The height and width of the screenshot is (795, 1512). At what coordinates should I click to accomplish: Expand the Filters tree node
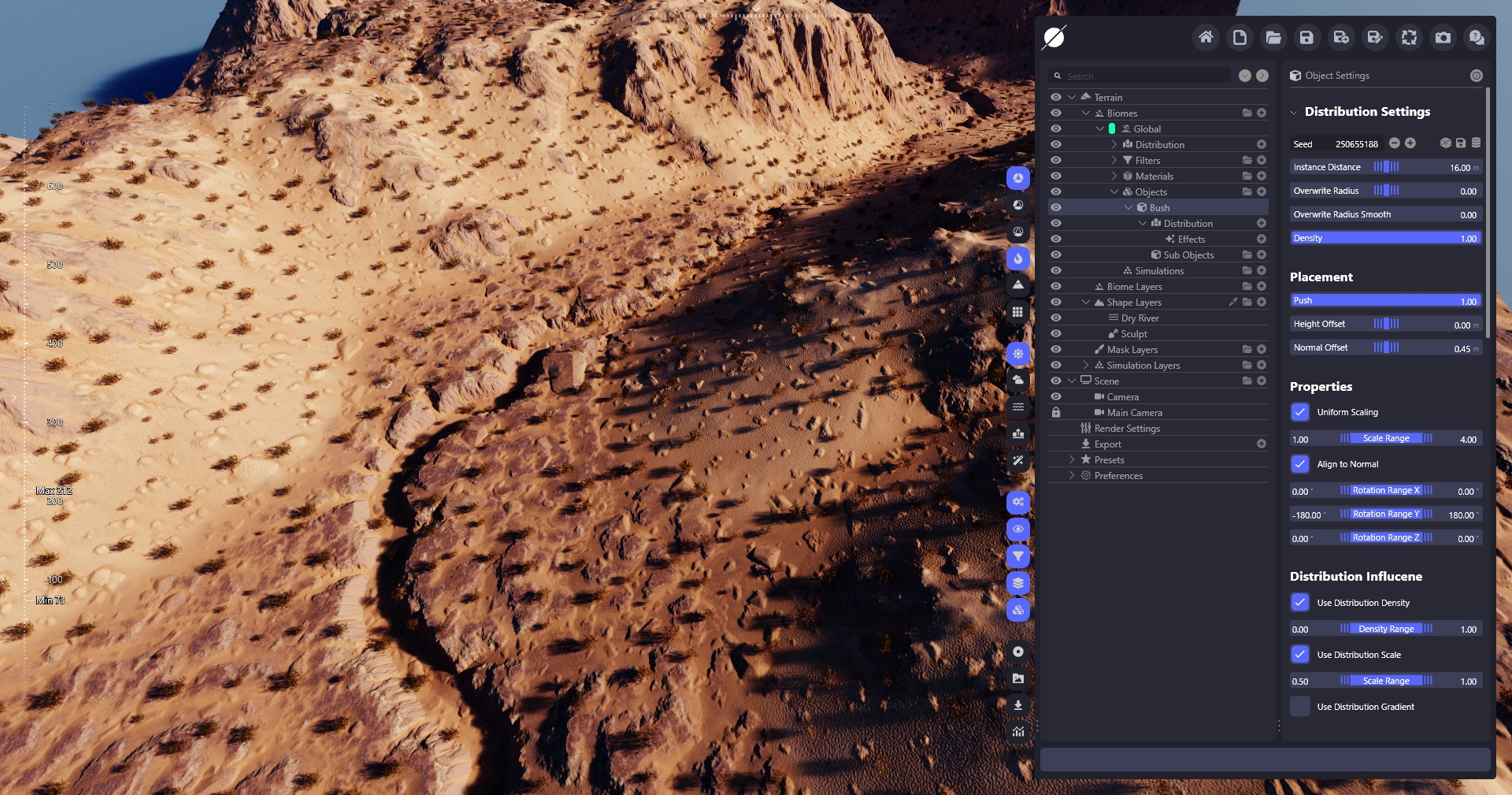pos(1114,161)
